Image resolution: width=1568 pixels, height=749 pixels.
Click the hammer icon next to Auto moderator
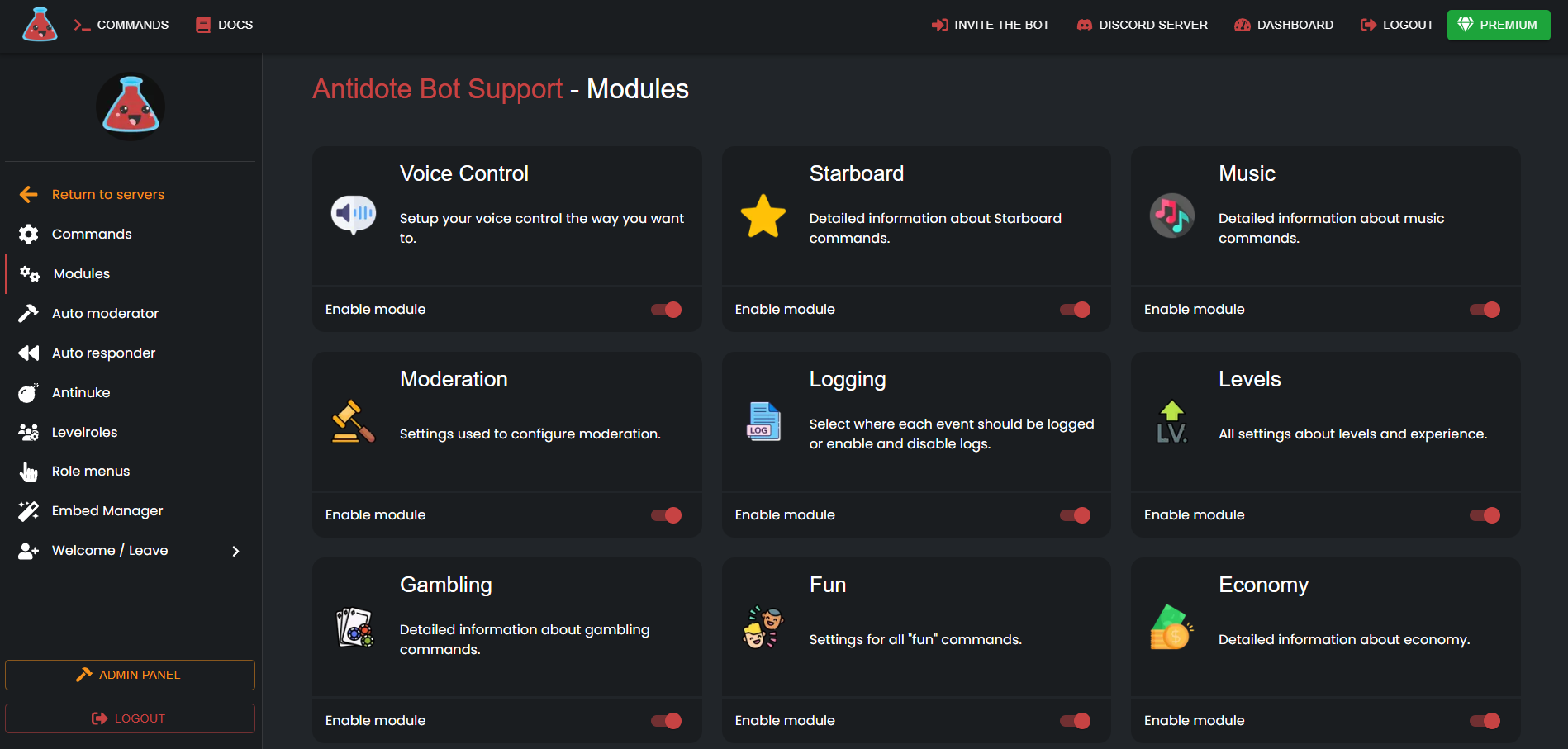coord(29,313)
